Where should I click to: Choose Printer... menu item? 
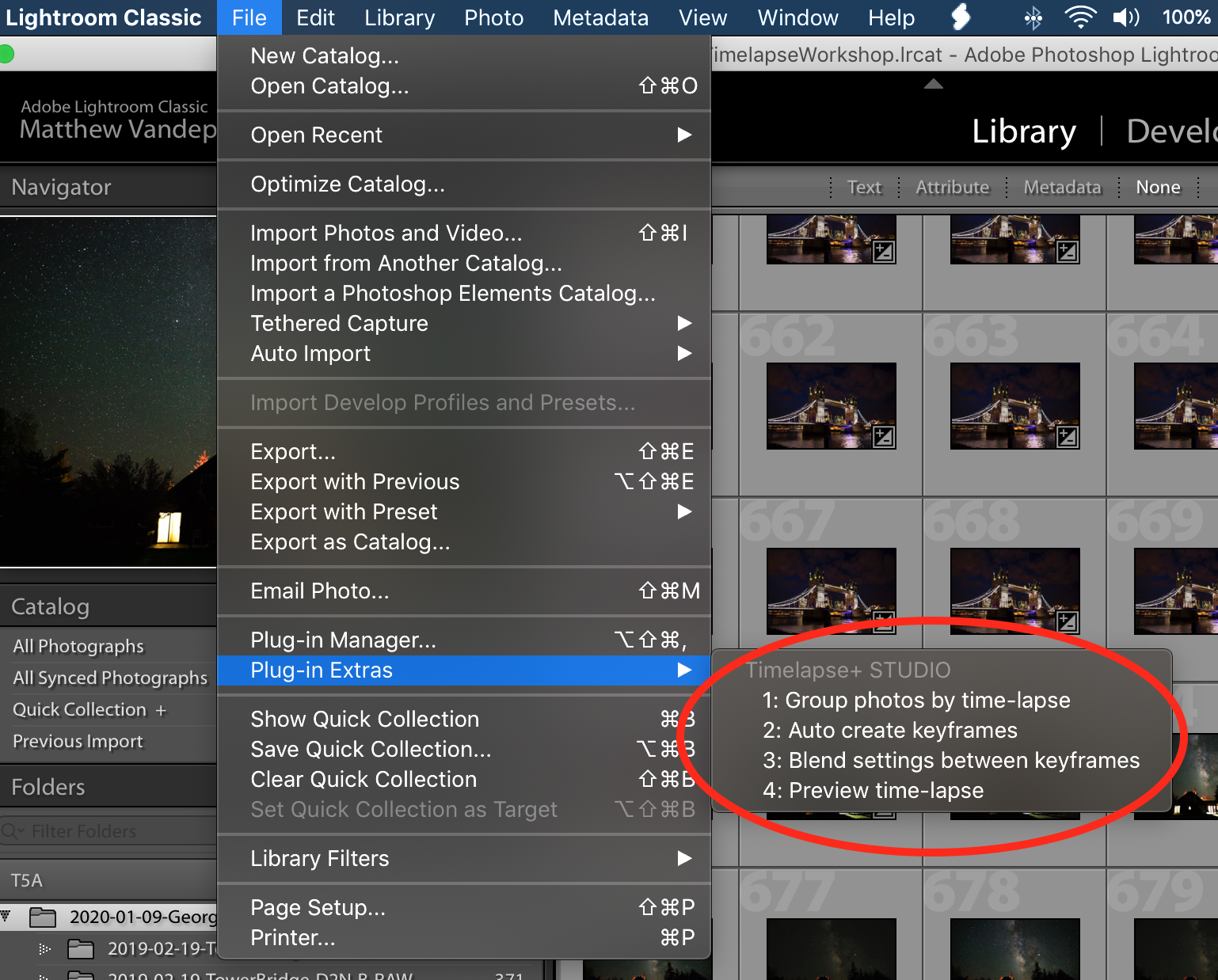pos(464,938)
